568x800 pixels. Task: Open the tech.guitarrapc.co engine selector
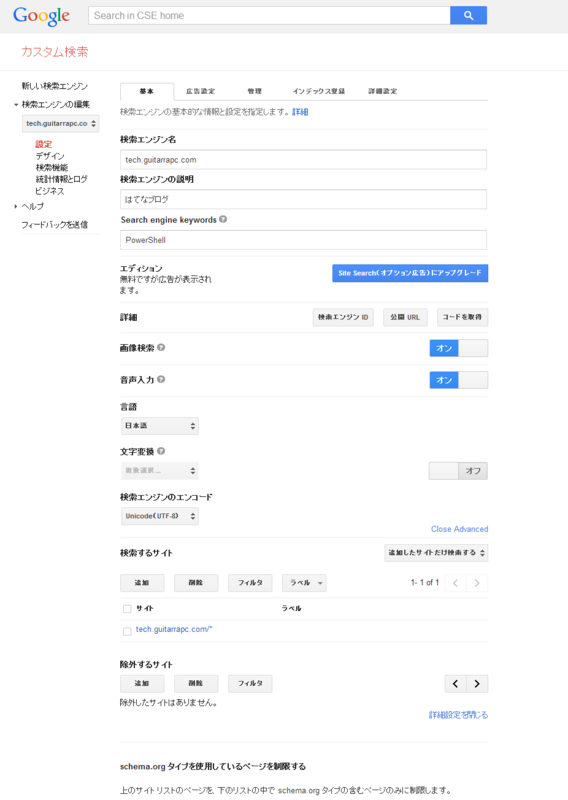click(61, 123)
